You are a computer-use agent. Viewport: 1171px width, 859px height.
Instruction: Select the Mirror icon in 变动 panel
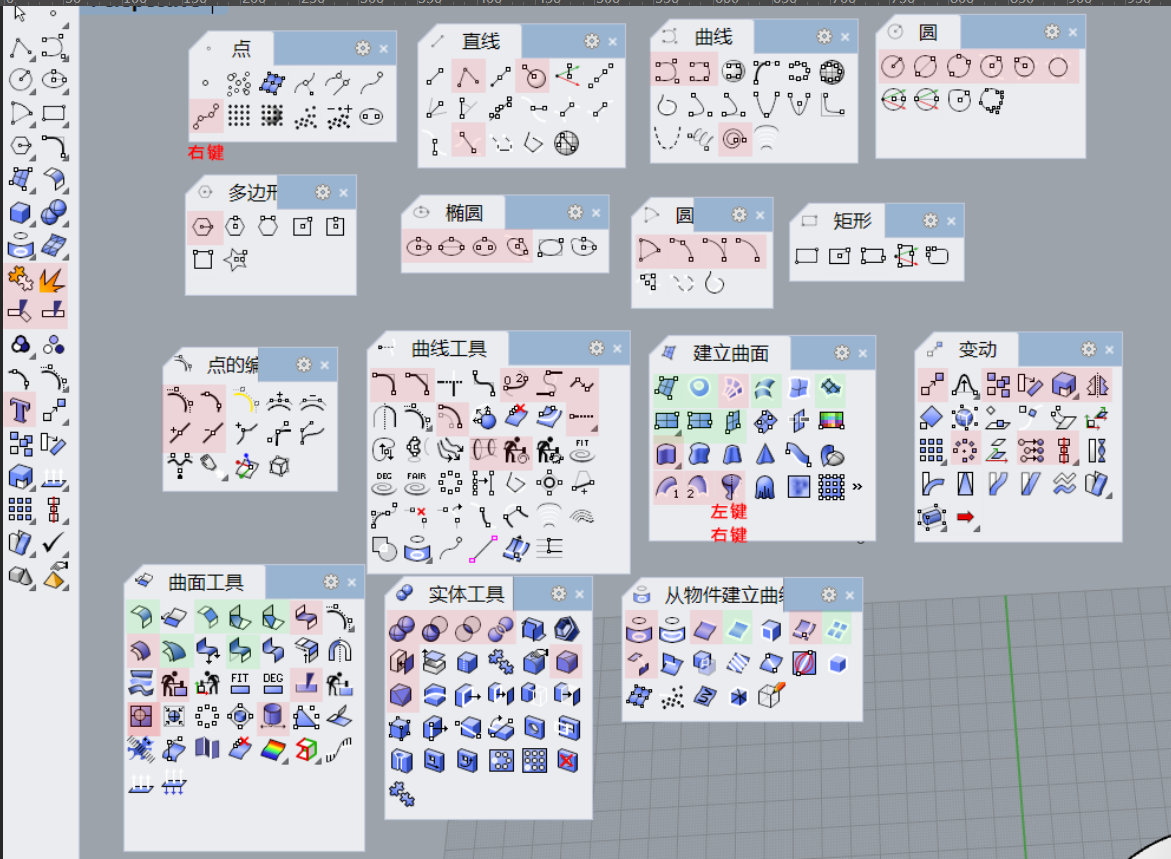pos(1097,385)
